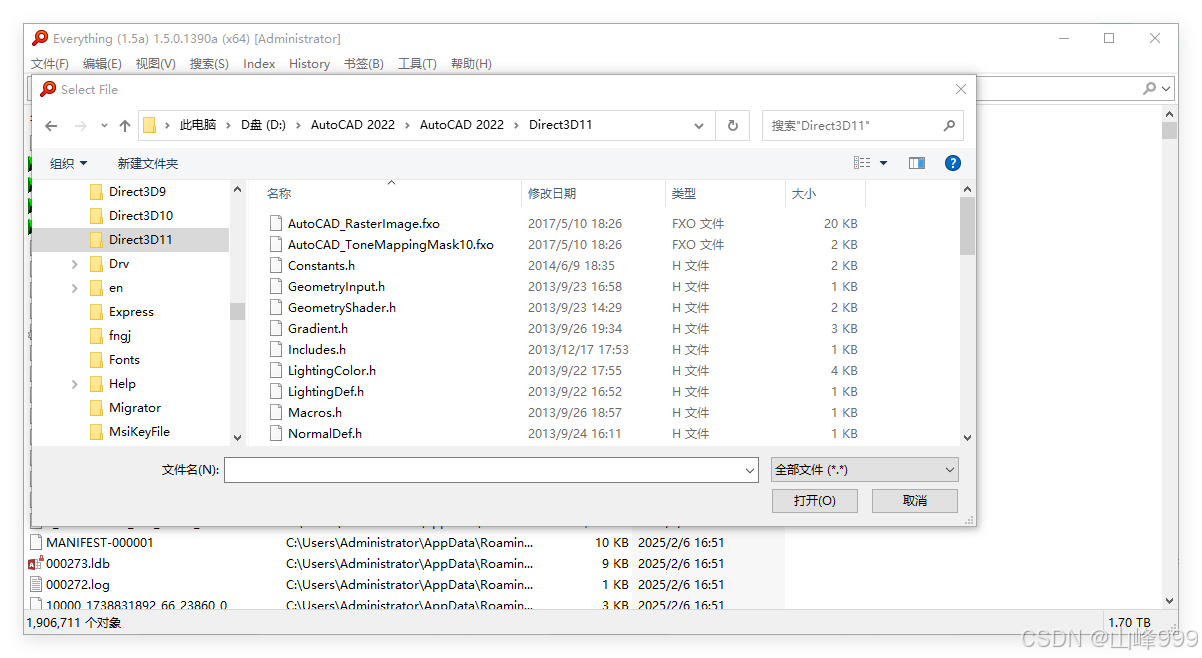
Task: Click the folder tree scroll down arrow
Action: coord(237,437)
